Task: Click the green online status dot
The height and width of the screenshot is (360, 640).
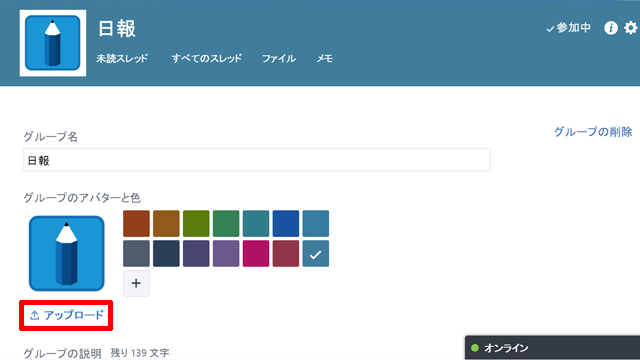Action: tap(475, 348)
